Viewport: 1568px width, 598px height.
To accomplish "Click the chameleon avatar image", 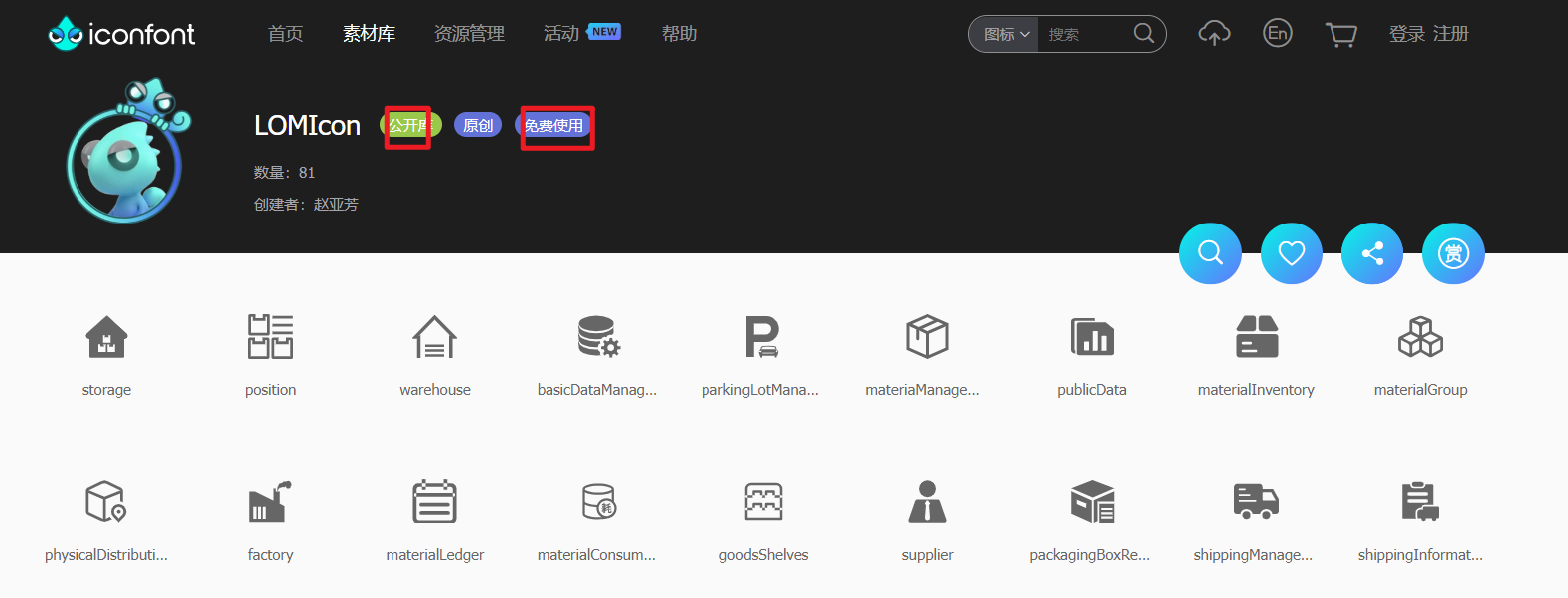I will pos(127,151).
